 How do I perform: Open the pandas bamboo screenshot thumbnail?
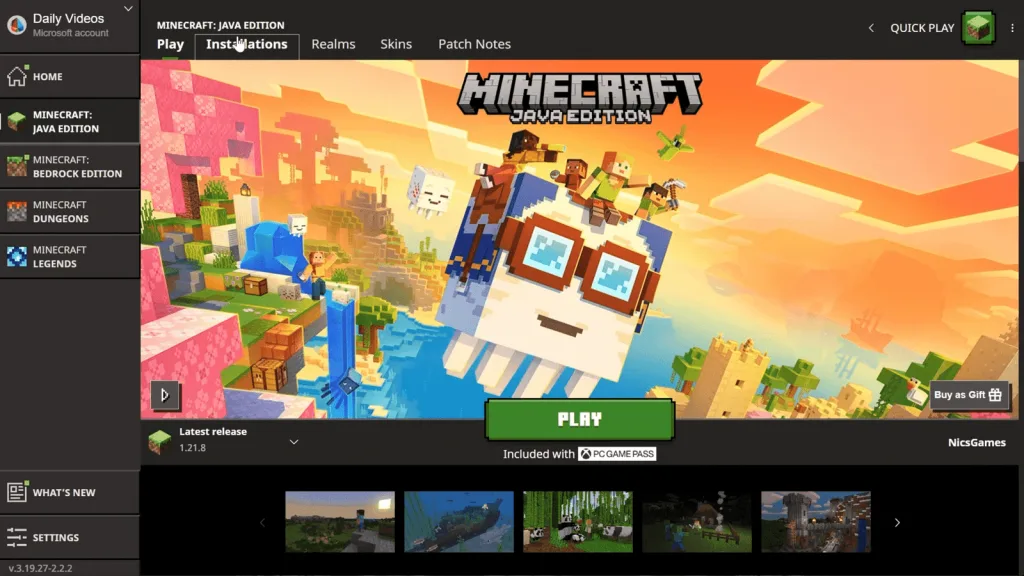(577, 522)
